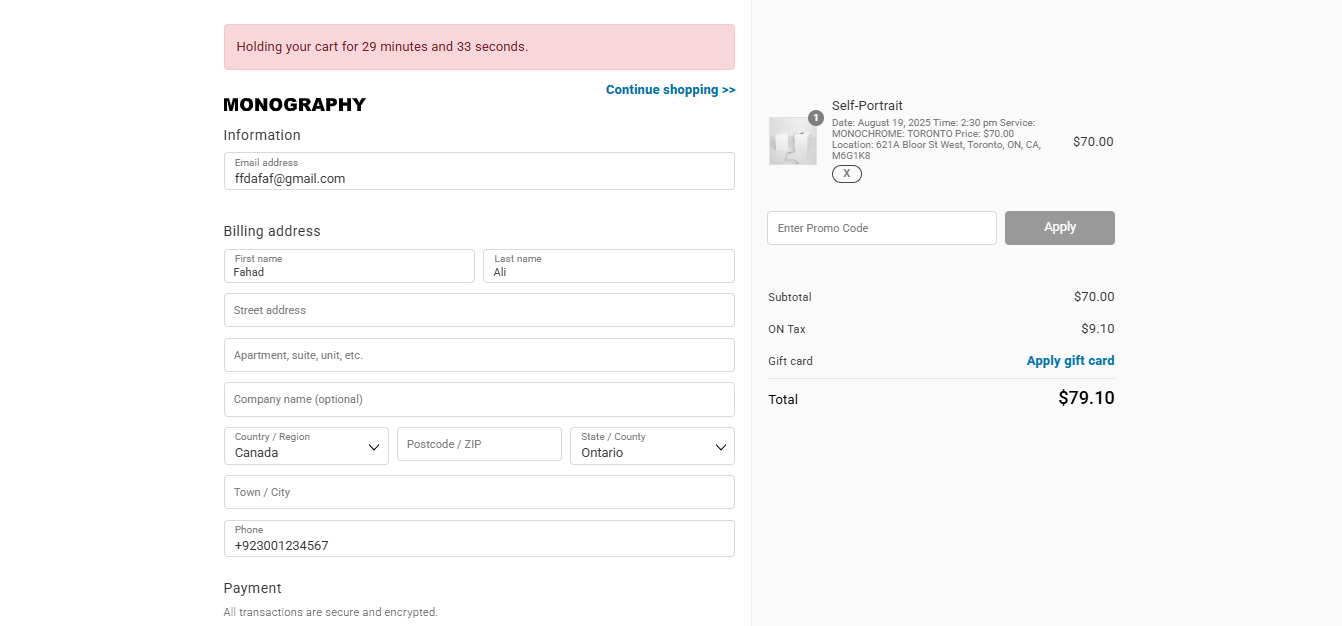Screen dimensions: 1342x626
Task: Click the Country dropdown chevron arrow
Action: tap(374, 447)
